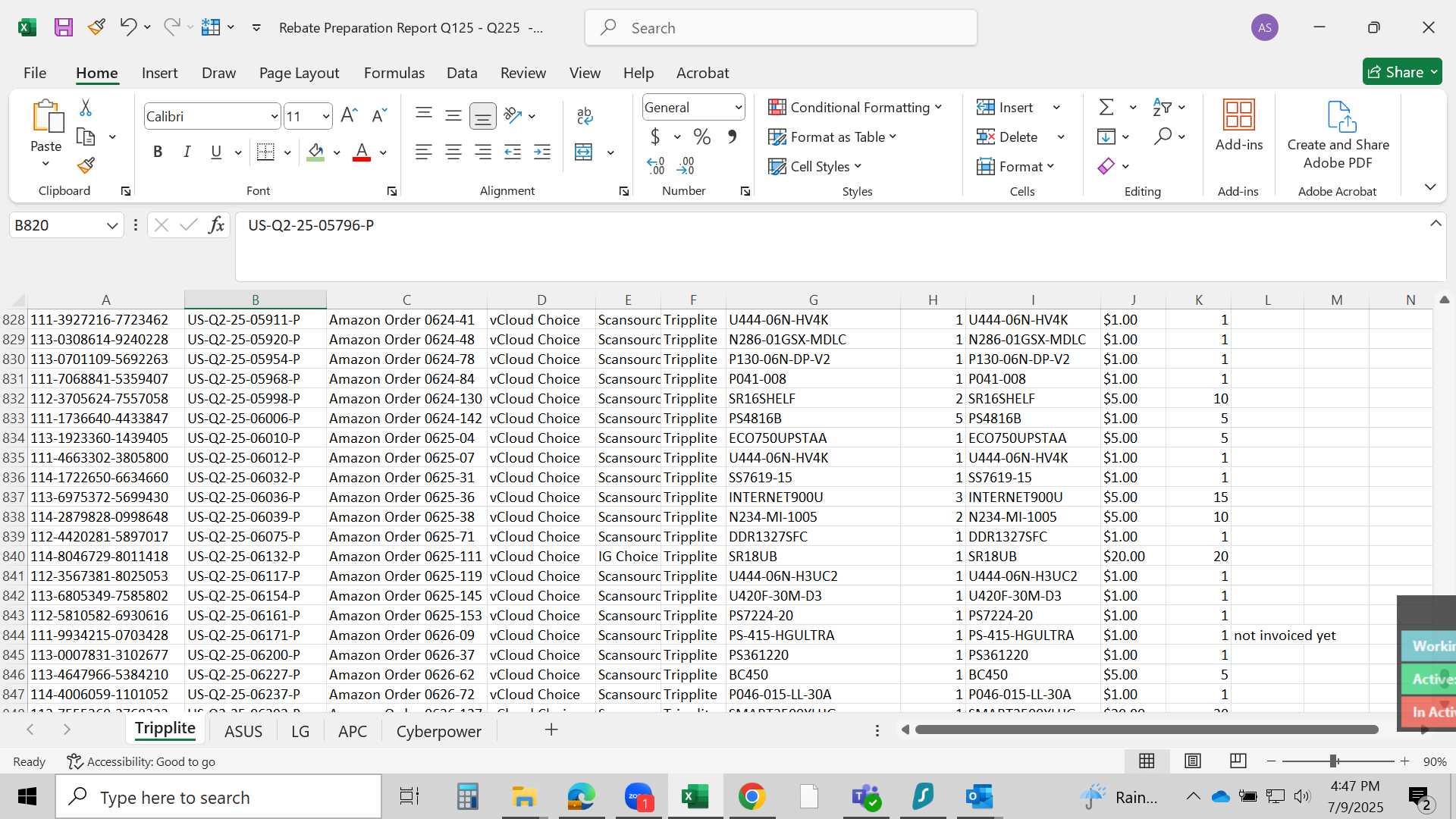This screenshot has height=819, width=1456.
Task: Open the font name Calibri dropdown
Action: point(275,116)
